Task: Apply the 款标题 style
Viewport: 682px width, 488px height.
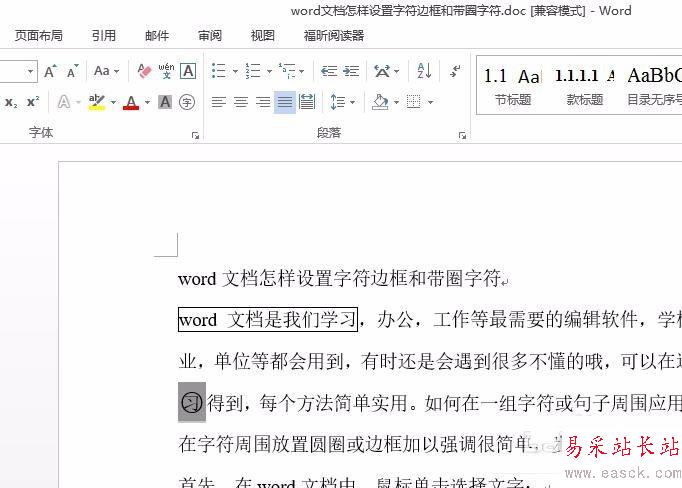Action: click(585, 87)
